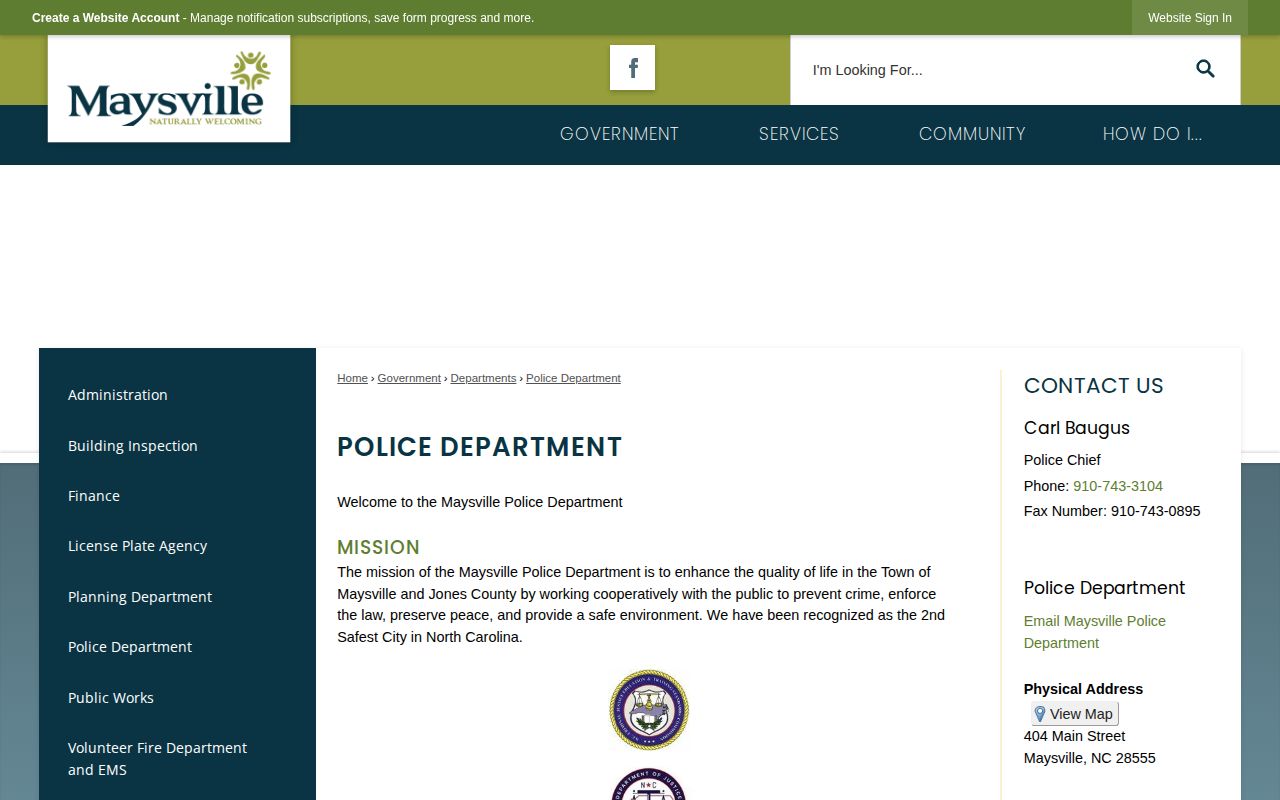Click phone number 910-743-3104
The height and width of the screenshot is (800, 1280).
click(x=1118, y=486)
